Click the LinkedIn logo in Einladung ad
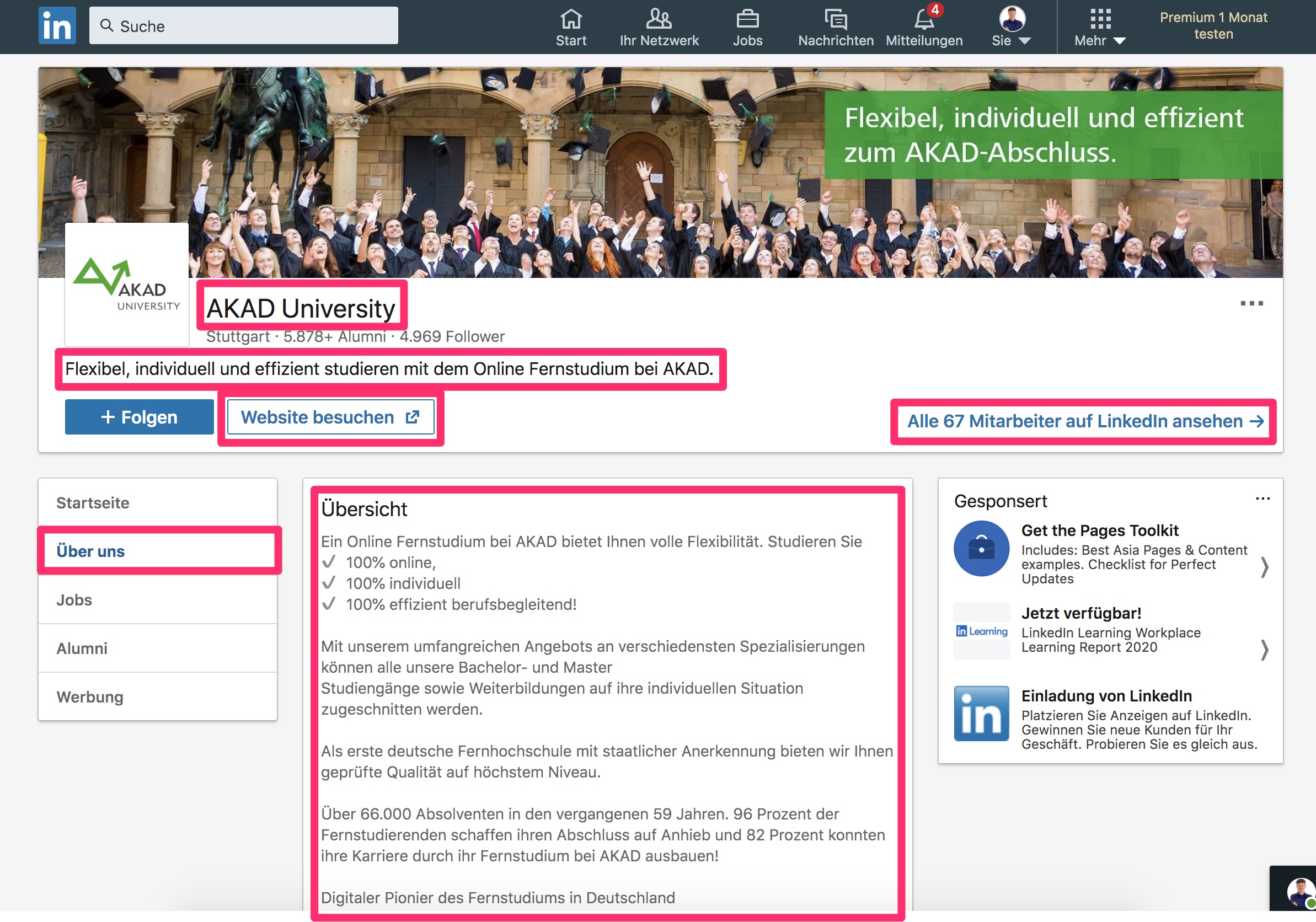The height and width of the screenshot is (922, 1316). [981, 714]
